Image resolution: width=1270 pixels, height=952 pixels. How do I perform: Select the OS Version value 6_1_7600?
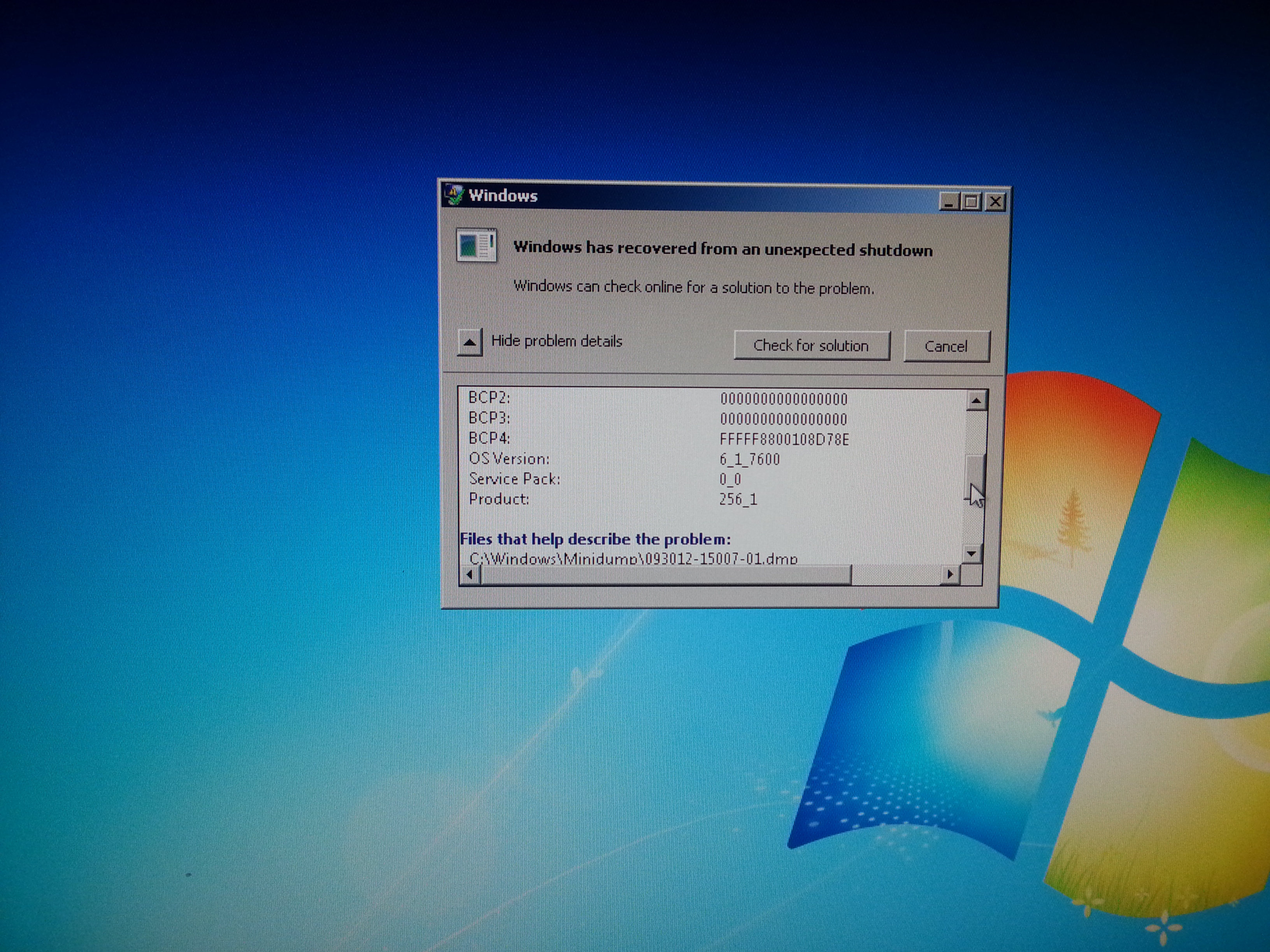coord(749,460)
